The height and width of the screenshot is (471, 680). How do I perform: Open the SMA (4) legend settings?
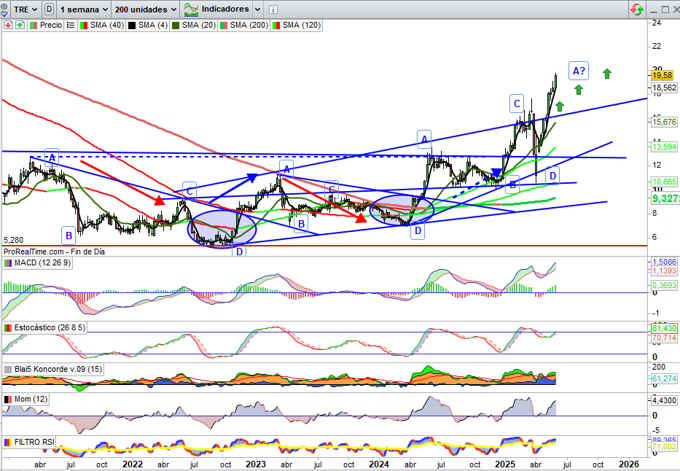tap(153, 26)
